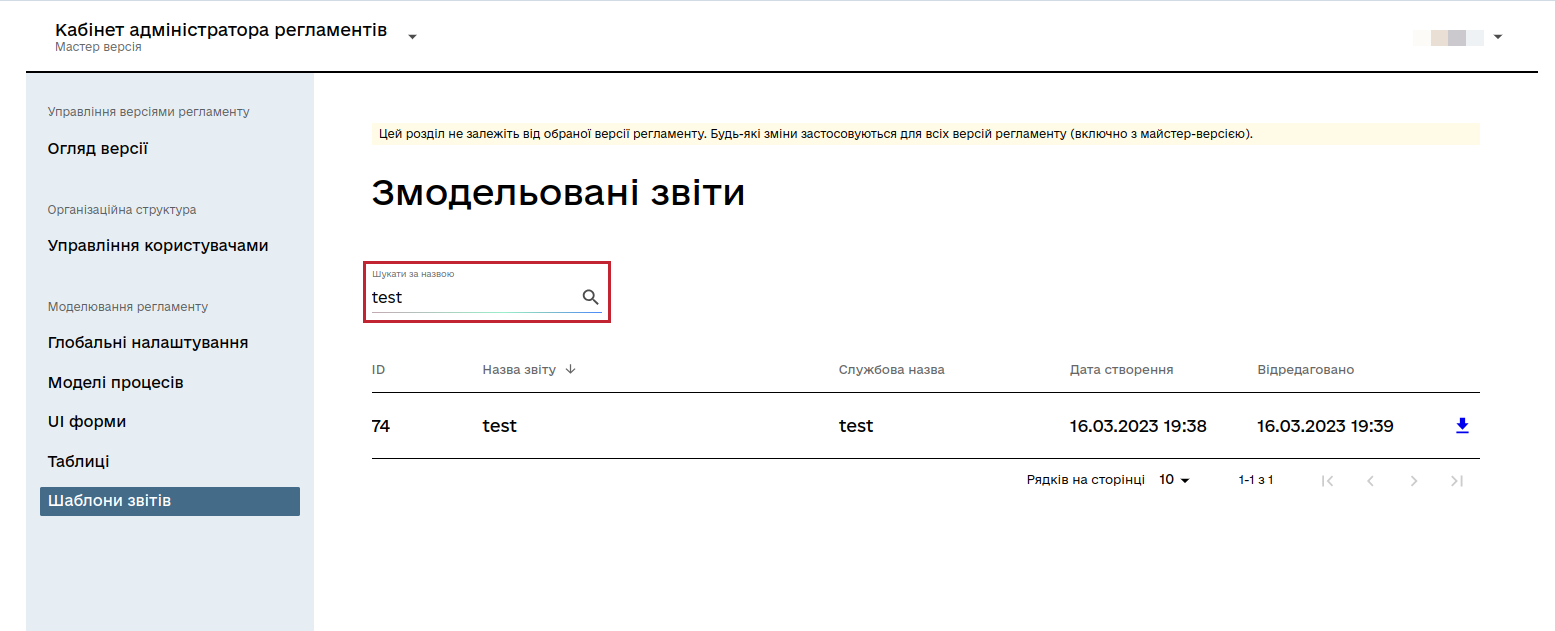Click Кабінет адміністратора регламентів title
This screenshot has height=631, width=1555.
coord(221,30)
